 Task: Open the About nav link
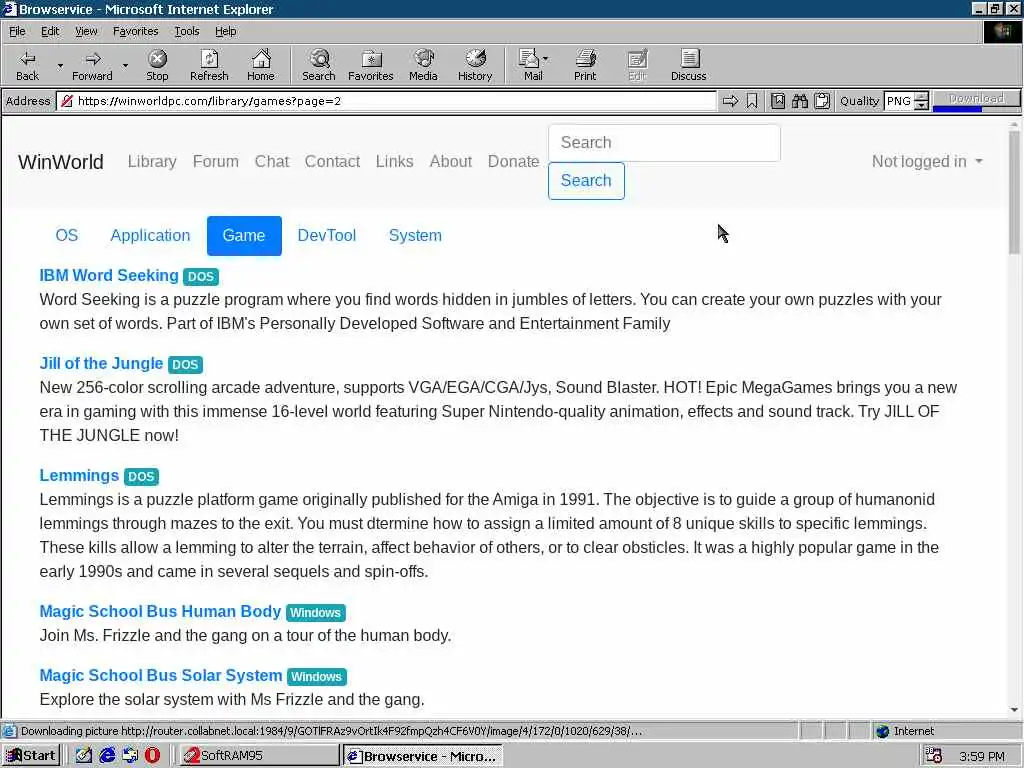pyautogui.click(x=451, y=161)
